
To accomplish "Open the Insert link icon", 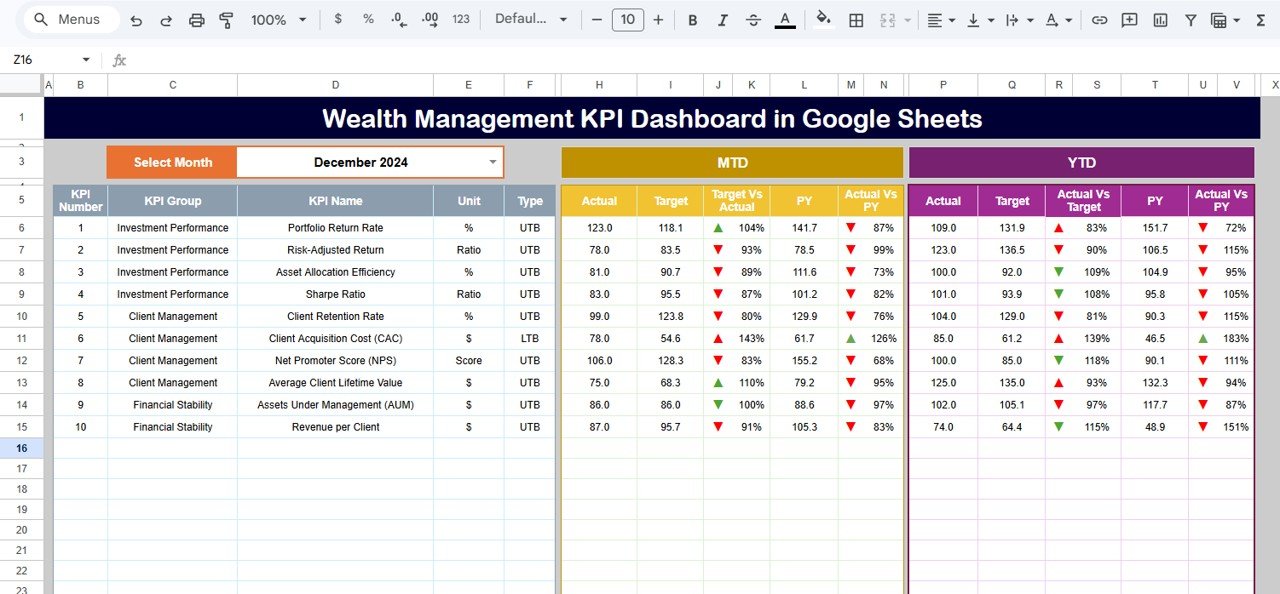I will pyautogui.click(x=1099, y=19).
